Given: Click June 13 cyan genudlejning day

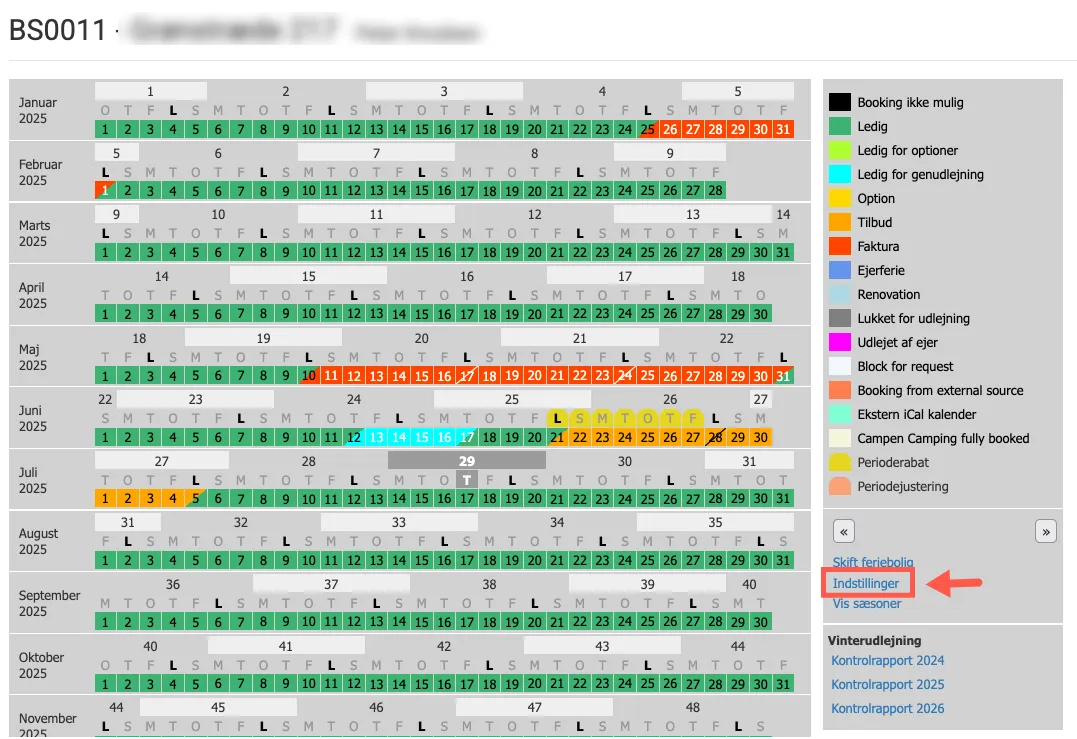Looking at the screenshot, I should pyautogui.click(x=376, y=437).
